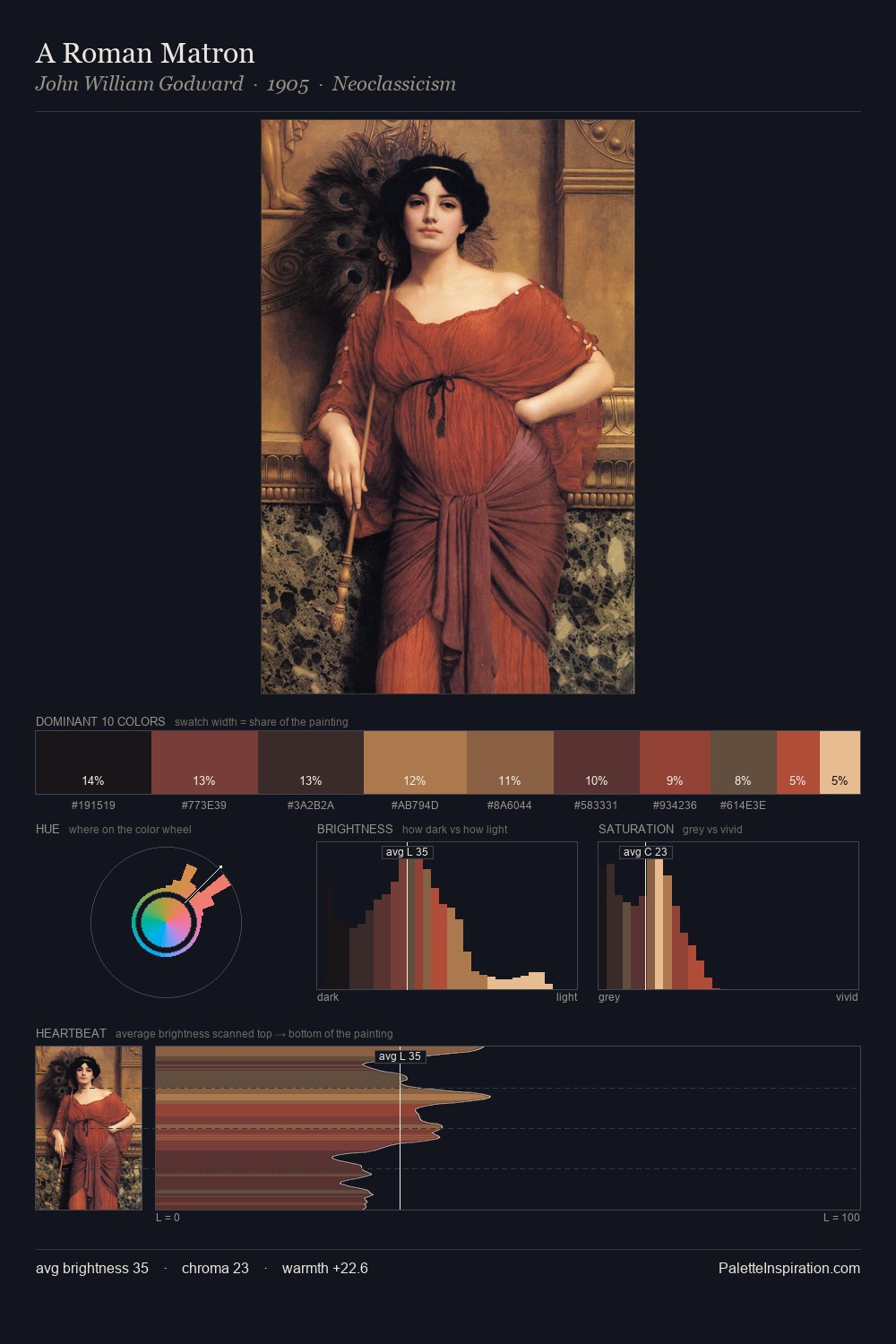
Task: Click the 'avg C 23' saturation label
Action: click(x=645, y=852)
